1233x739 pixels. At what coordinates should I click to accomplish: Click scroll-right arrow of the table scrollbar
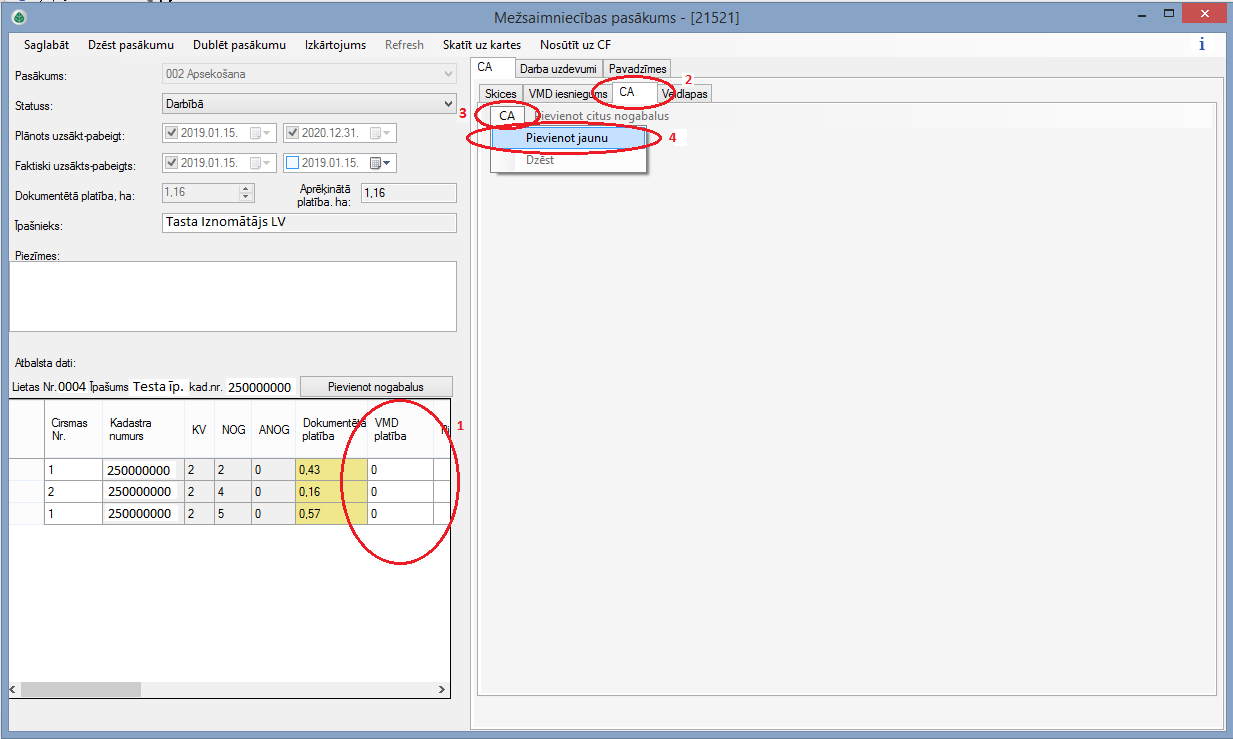tap(441, 690)
